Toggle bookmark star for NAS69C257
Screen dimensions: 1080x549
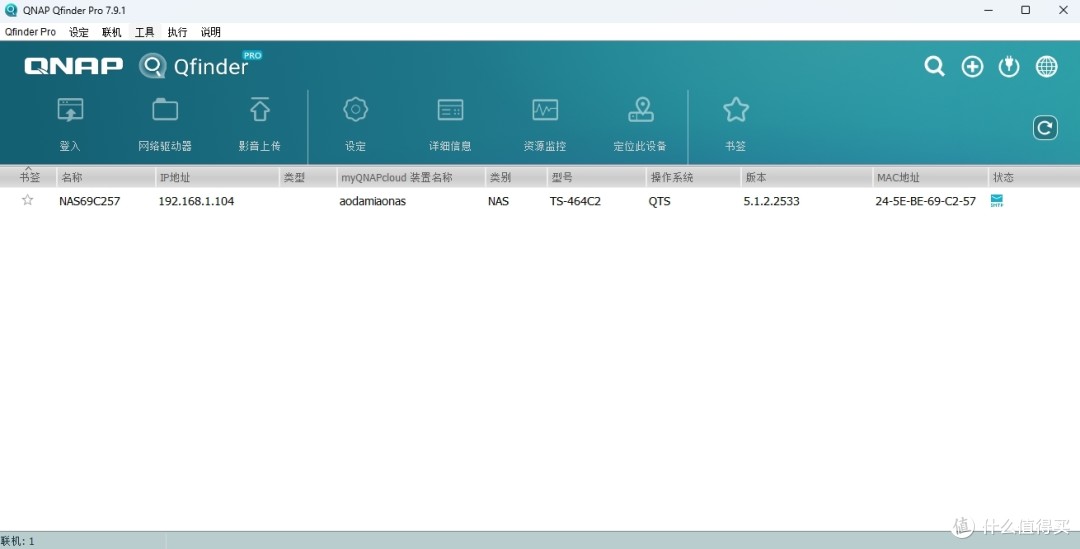point(28,200)
